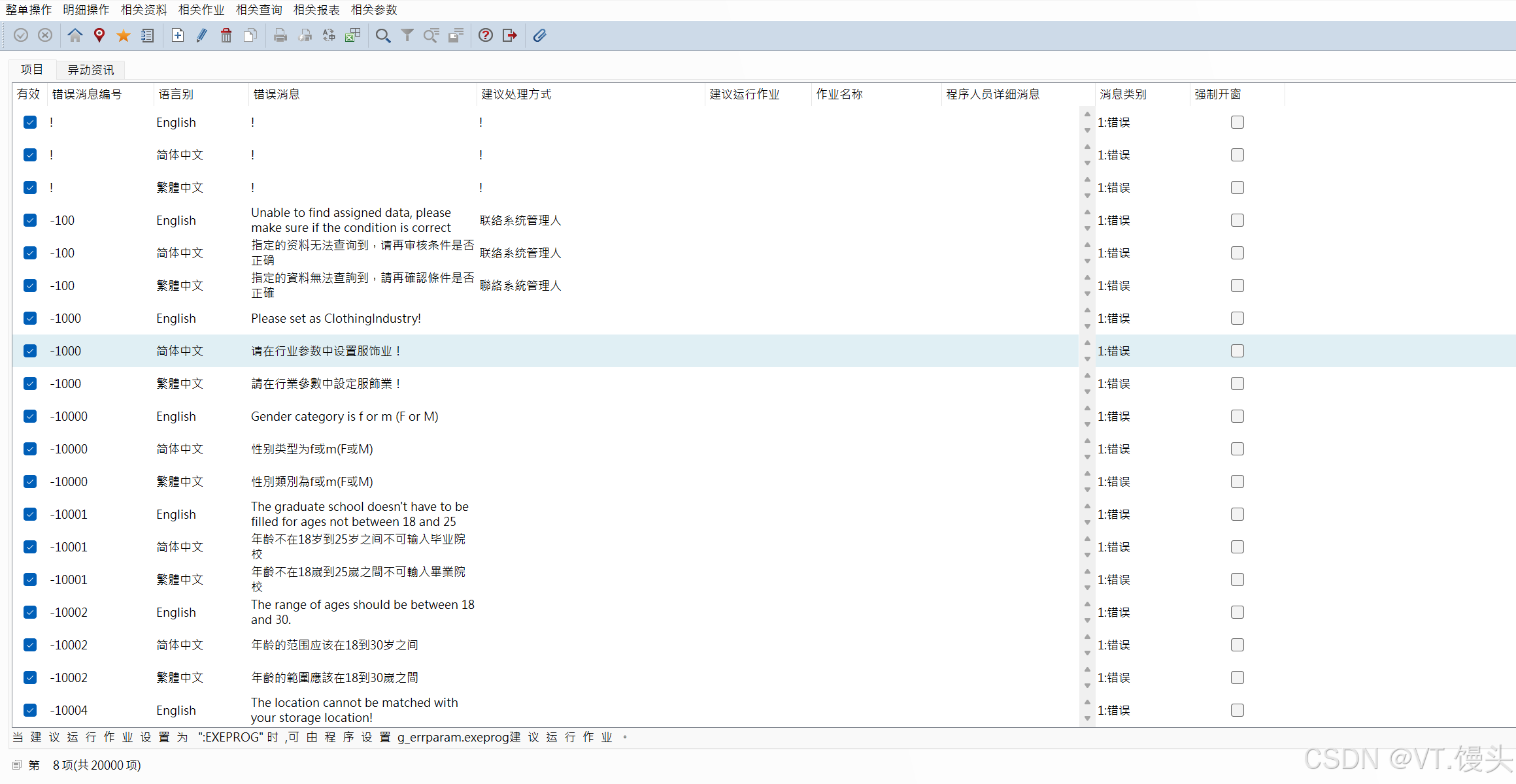
Task: Click the delete trash icon
Action: tap(226, 35)
